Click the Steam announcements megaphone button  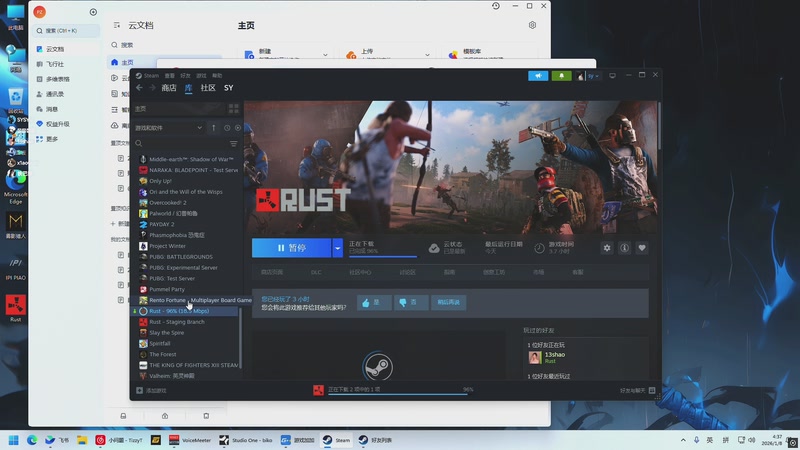(538, 76)
